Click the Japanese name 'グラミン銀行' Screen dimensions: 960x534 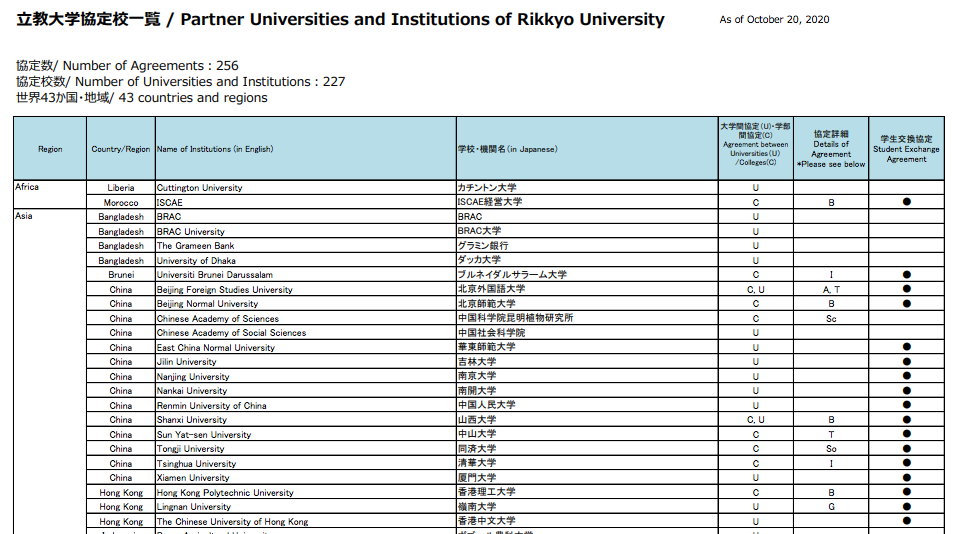[x=483, y=246]
